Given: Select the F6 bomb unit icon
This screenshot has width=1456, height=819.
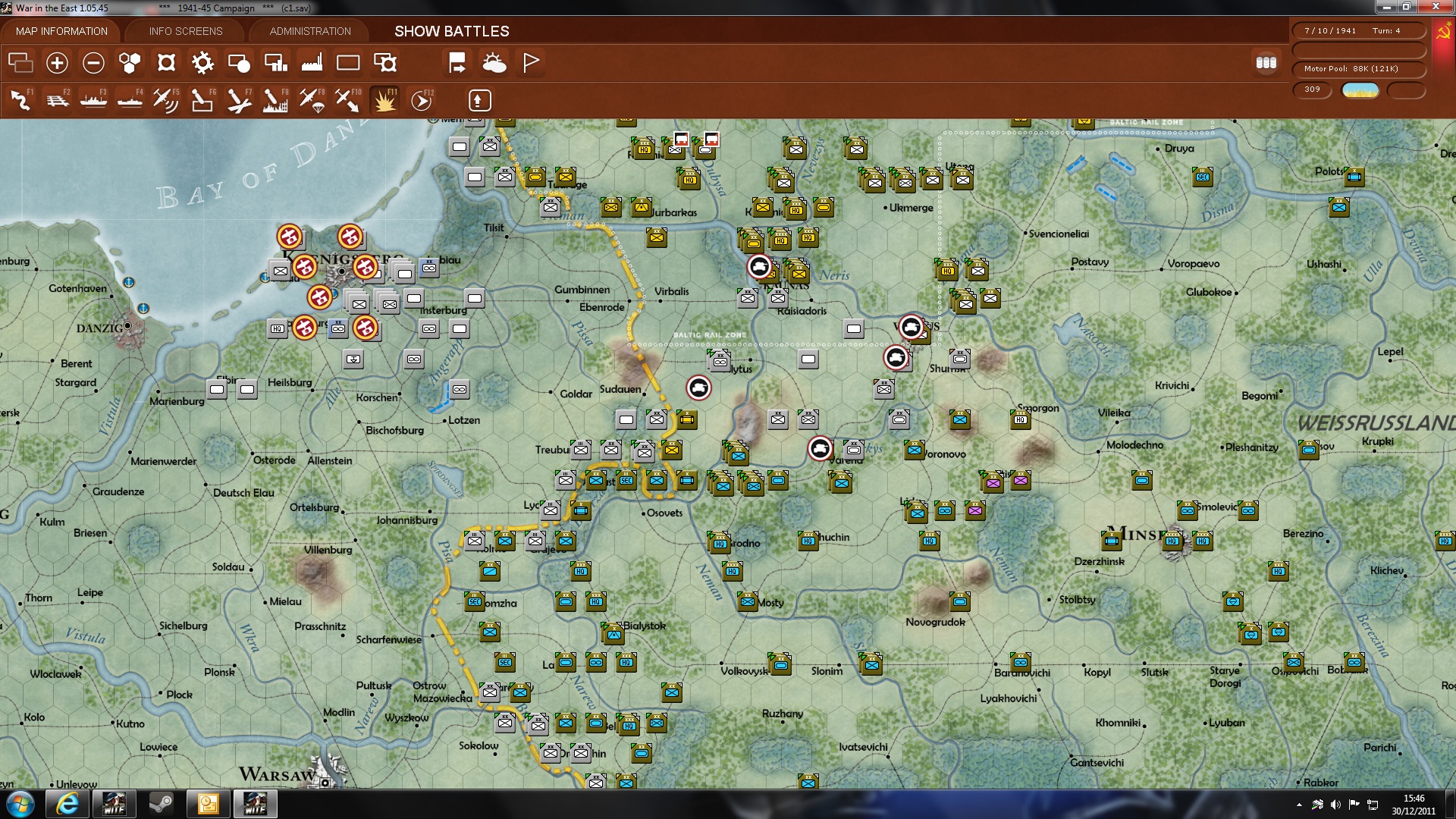Looking at the screenshot, I should tap(202, 100).
